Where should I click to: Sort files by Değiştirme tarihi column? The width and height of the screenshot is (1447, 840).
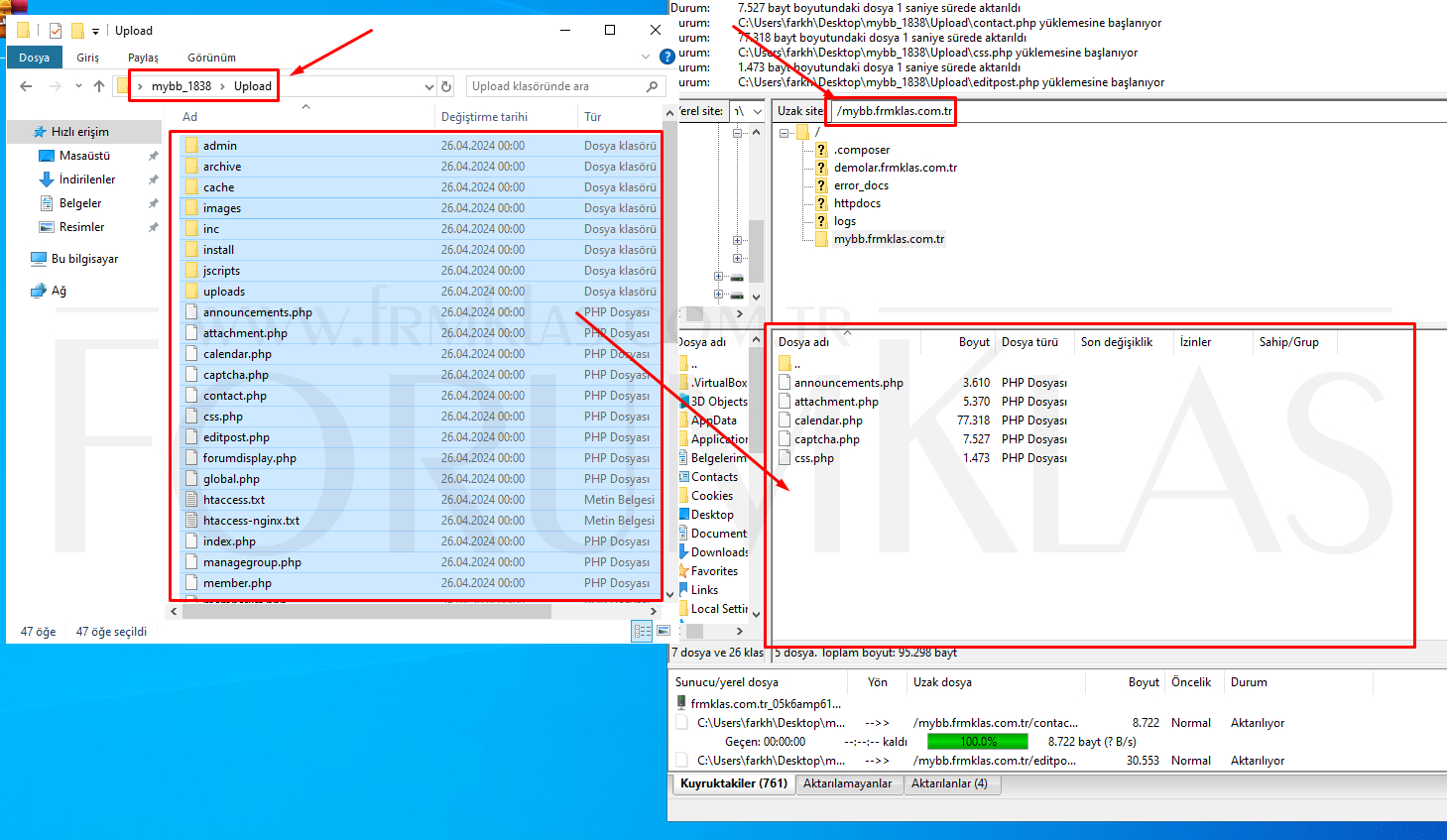[484, 117]
